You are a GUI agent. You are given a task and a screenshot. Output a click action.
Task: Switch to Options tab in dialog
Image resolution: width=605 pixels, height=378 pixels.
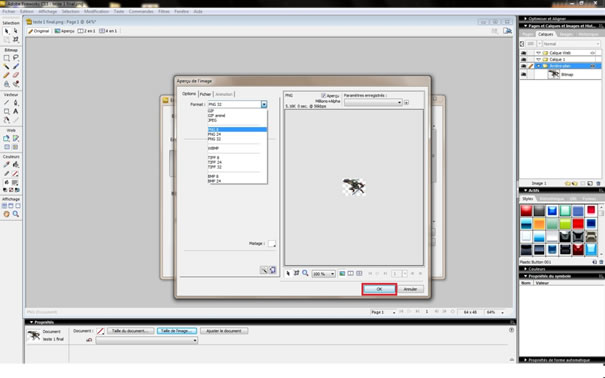tap(189, 94)
